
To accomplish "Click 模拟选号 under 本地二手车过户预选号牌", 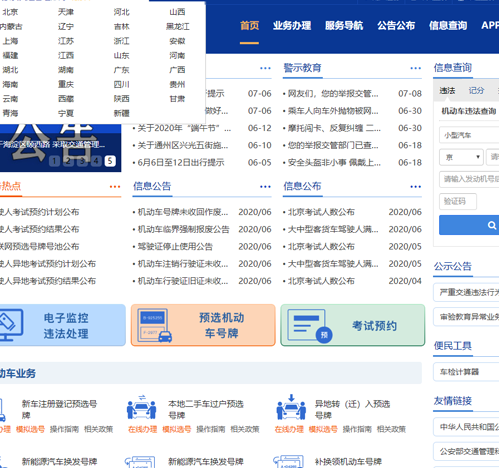I will [177, 429].
